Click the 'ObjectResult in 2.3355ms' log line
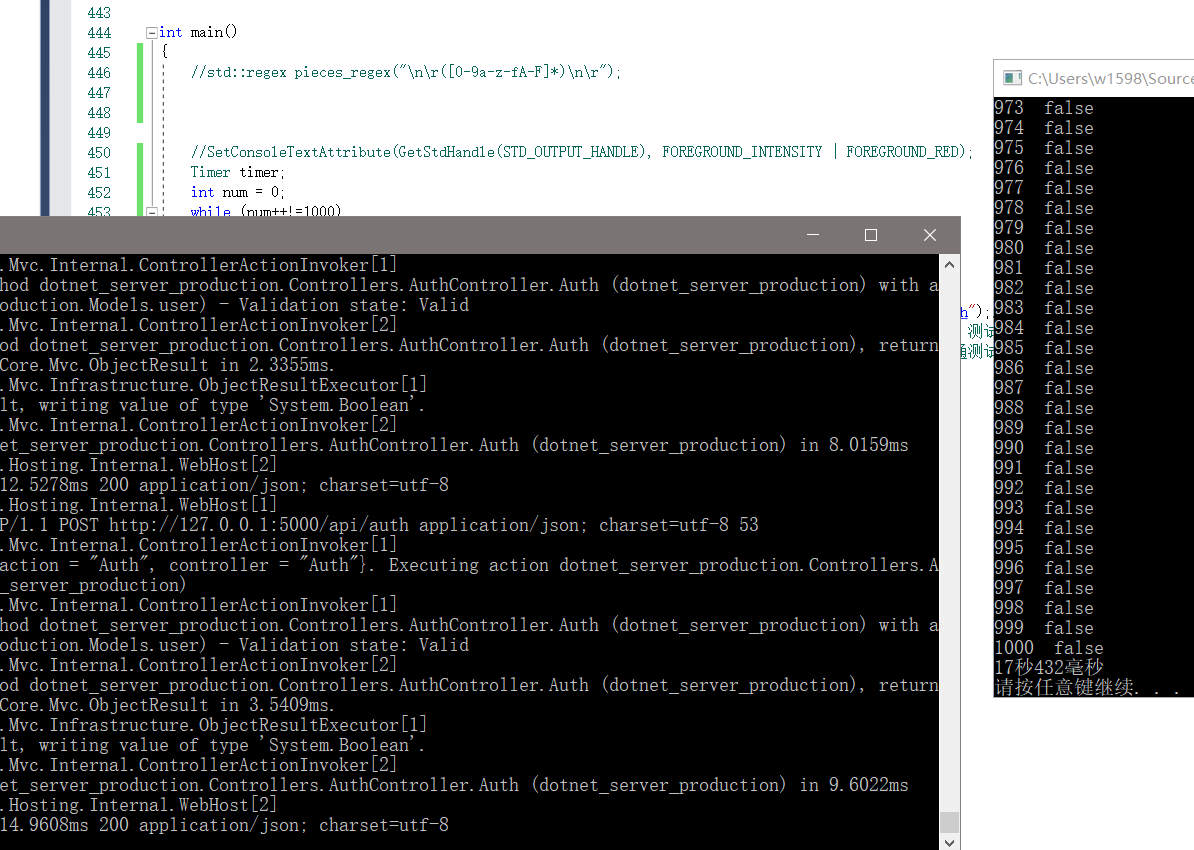1194x850 pixels. 167,365
